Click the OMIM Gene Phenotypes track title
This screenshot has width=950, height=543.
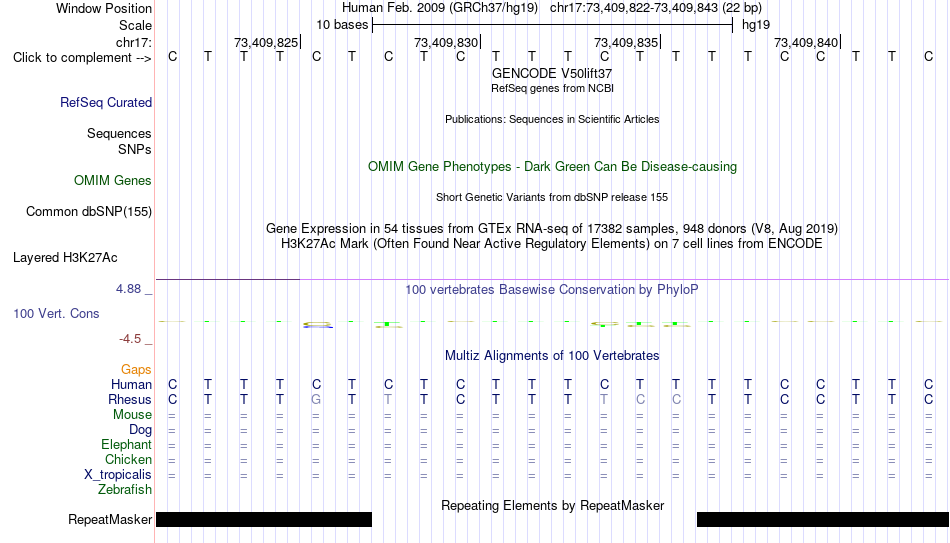[552, 167]
